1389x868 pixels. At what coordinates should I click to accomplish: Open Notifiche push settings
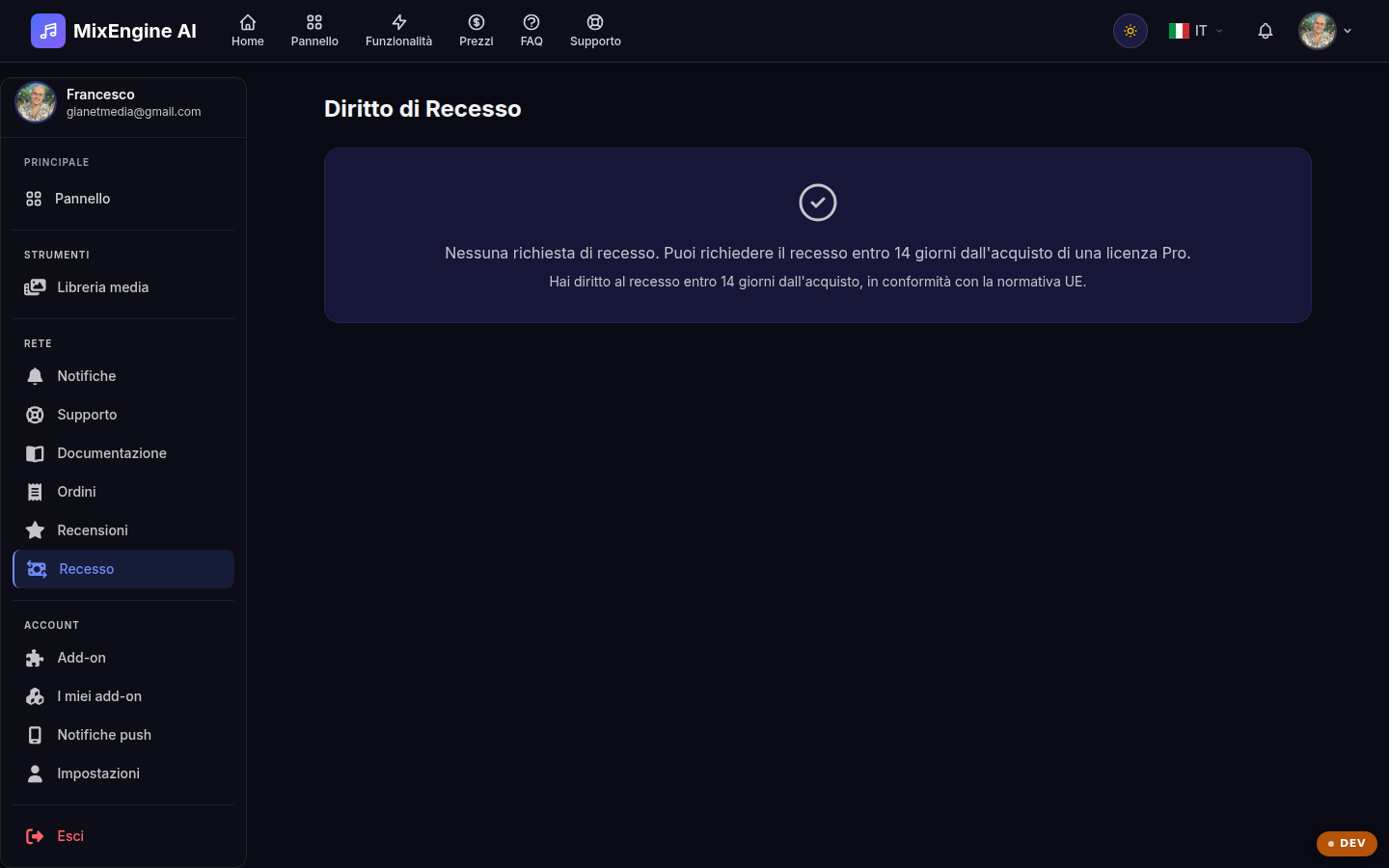click(x=123, y=735)
